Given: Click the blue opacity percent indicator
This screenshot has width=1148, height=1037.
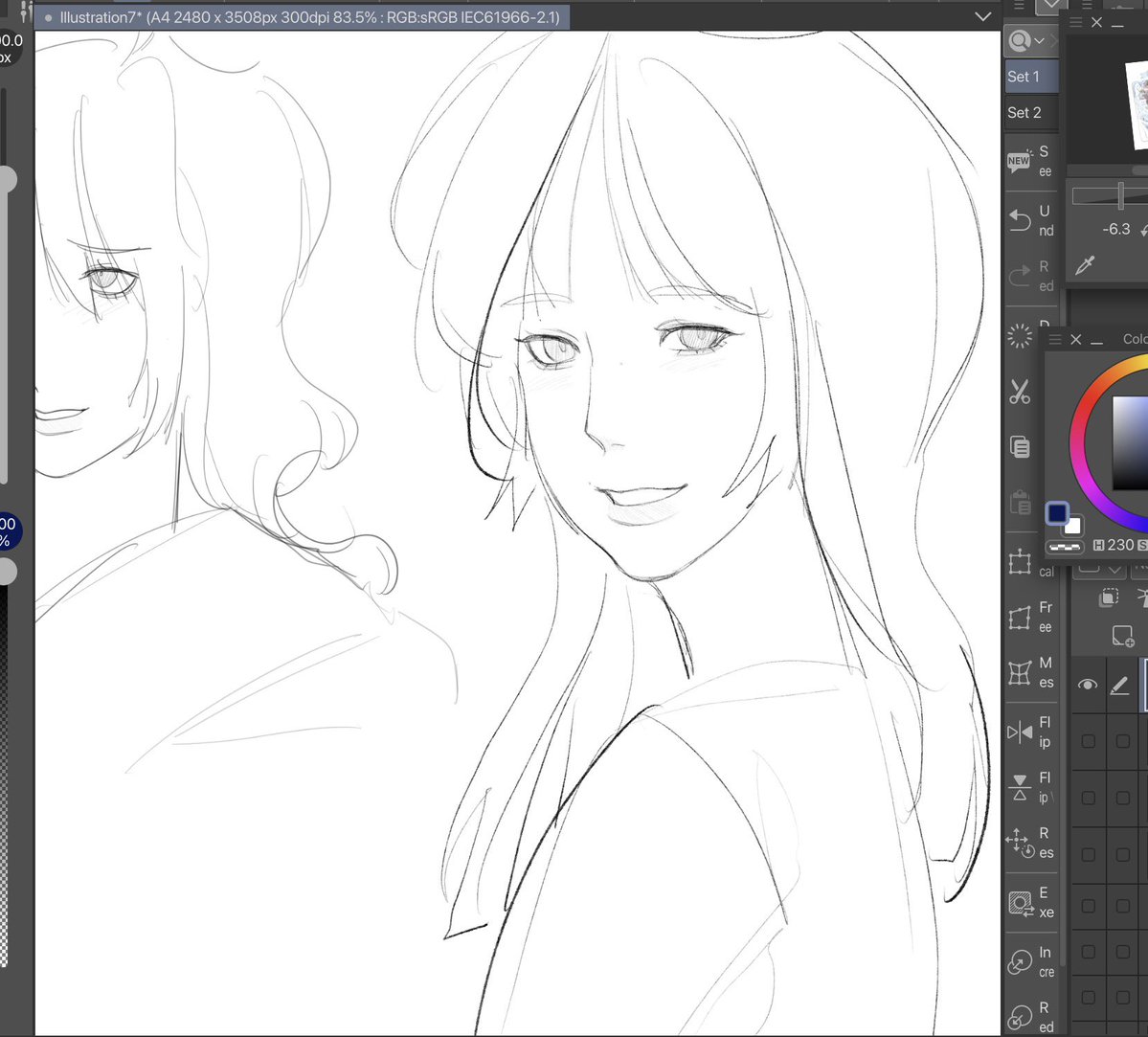Looking at the screenshot, I should pos(11,531).
